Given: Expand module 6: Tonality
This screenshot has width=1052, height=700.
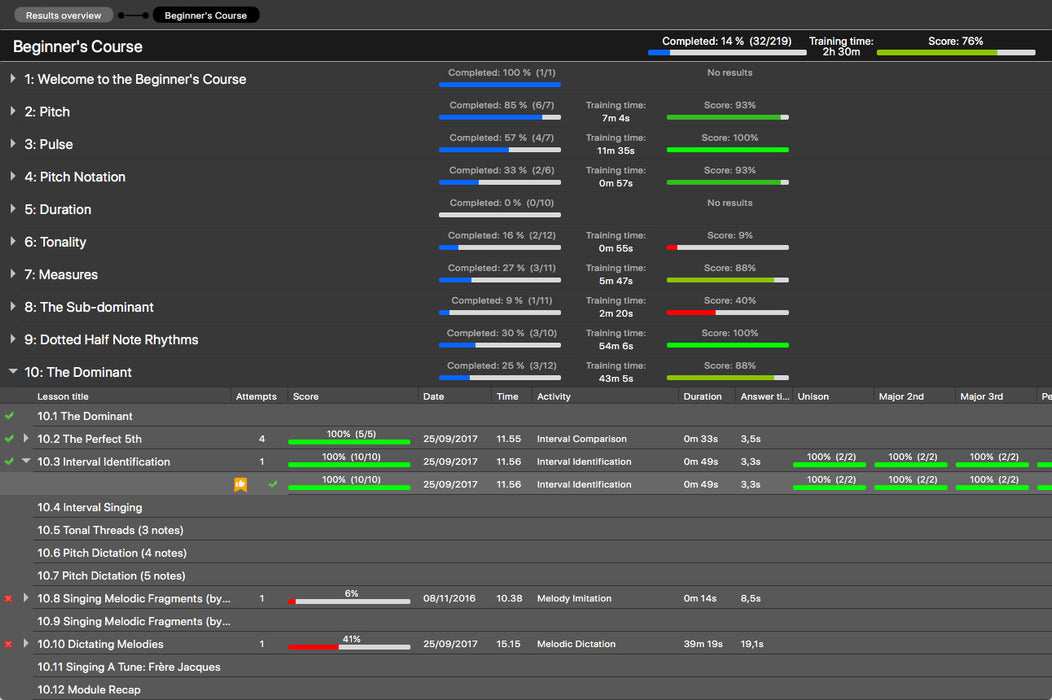Looking at the screenshot, I should [x=13, y=242].
